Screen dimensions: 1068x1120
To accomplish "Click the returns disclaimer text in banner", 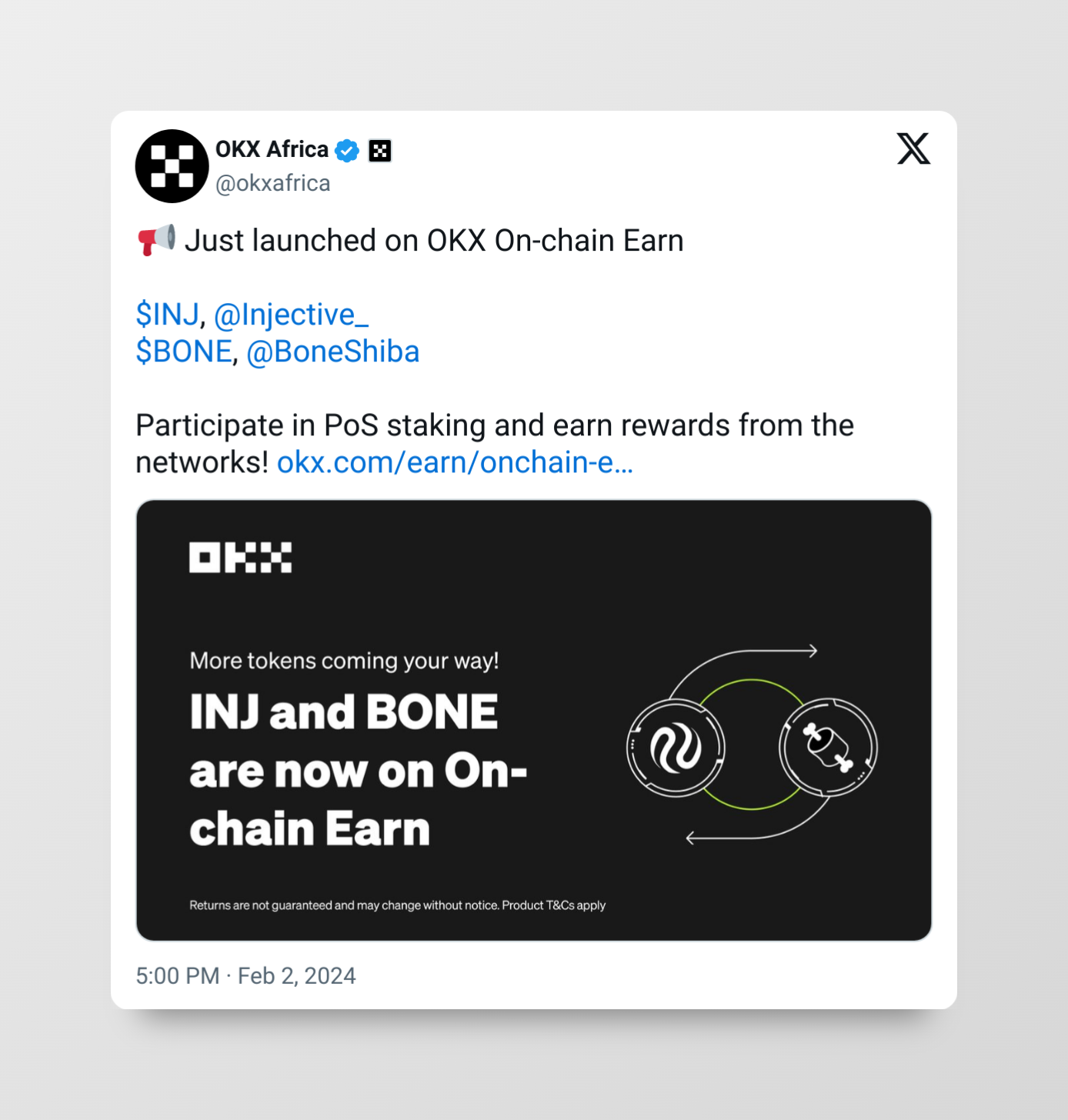I will tap(397, 905).
